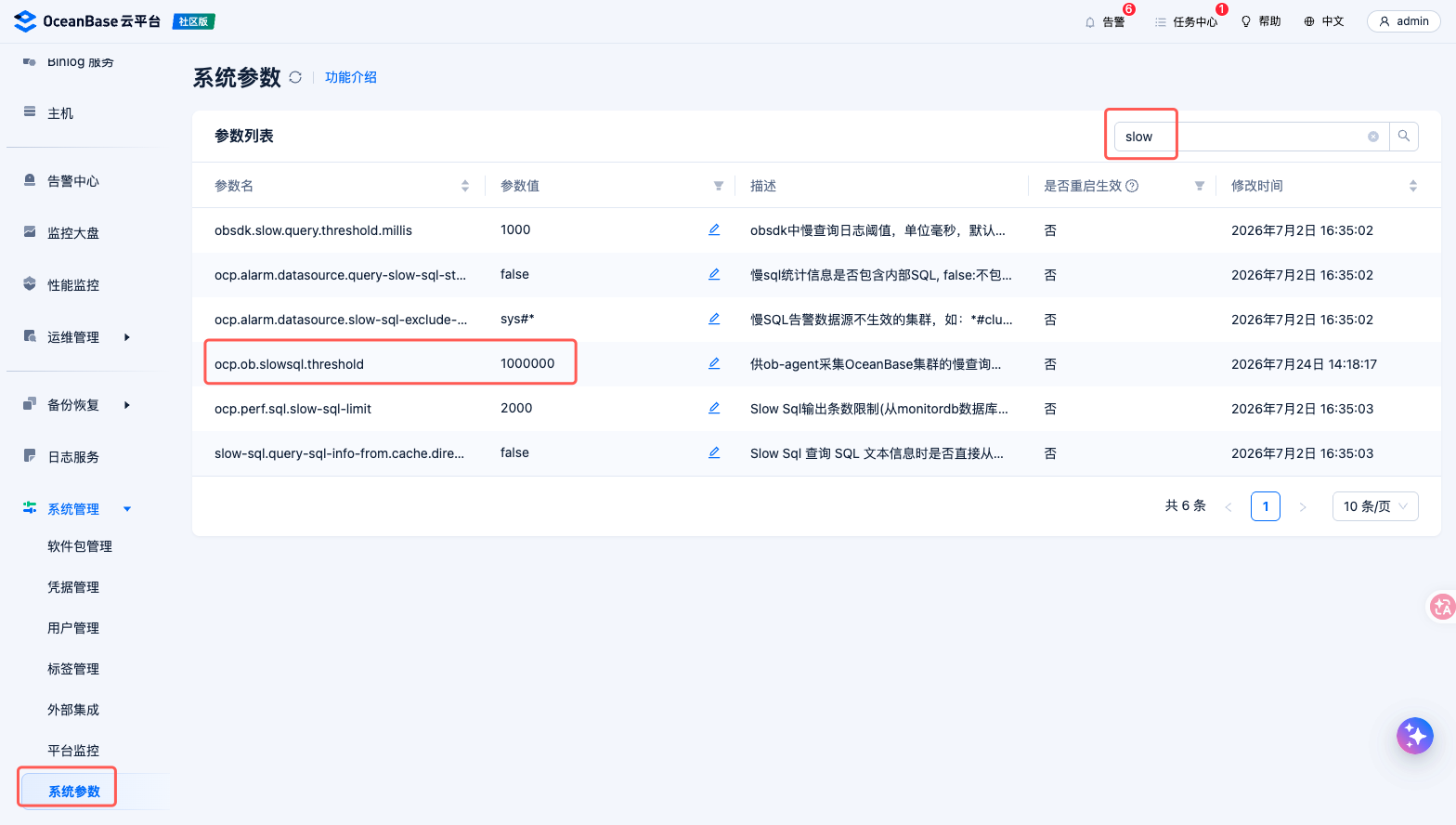This screenshot has height=825, width=1456.
Task: Click the description starting with obsdk中慢查询日志阈值
Action: tap(877, 230)
